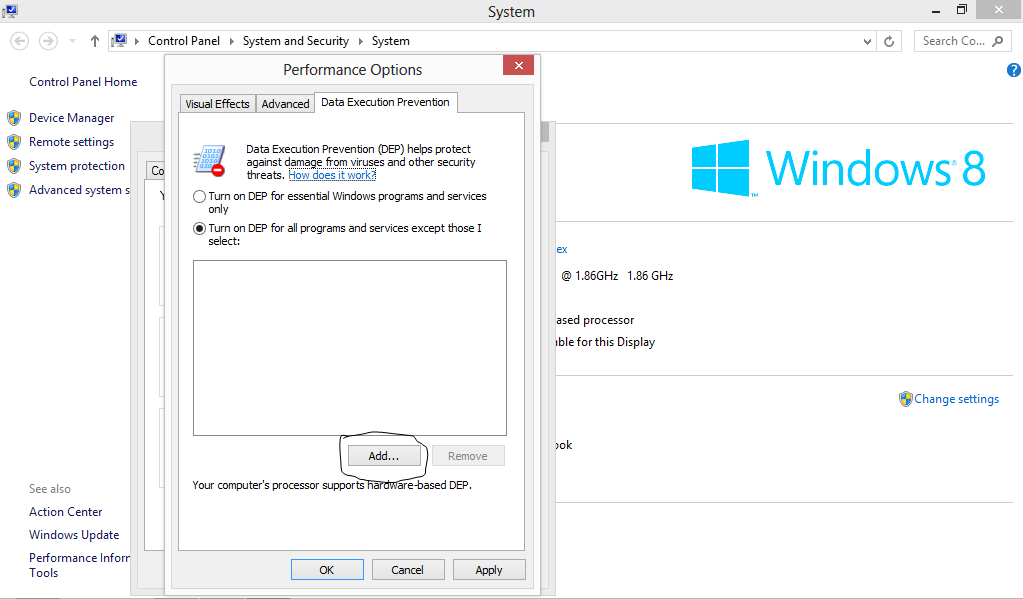This screenshot has height=599, width=1023.
Task: Click shield icon beside System protection
Action: (x=14, y=166)
